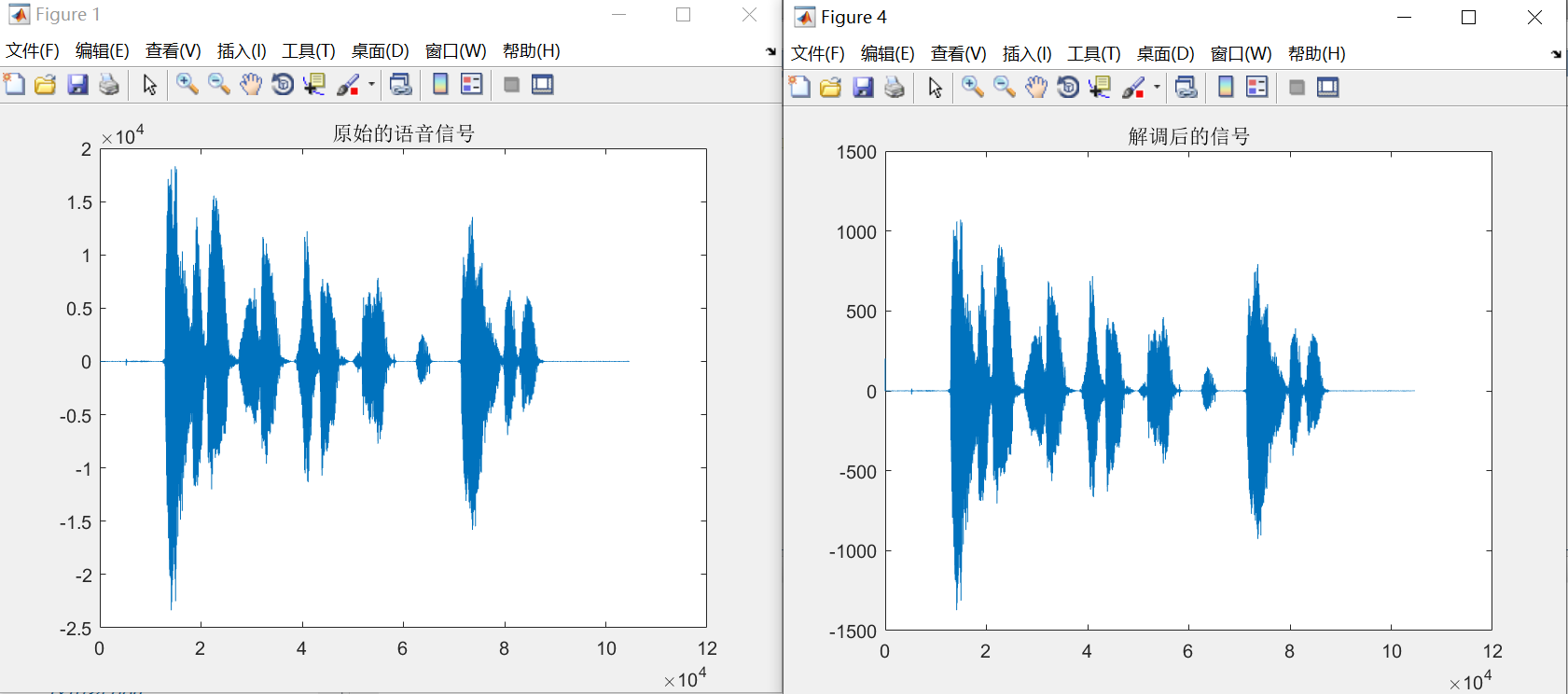
Task: Open 窗口(W) menu in Figure 4
Action: 1242,54
